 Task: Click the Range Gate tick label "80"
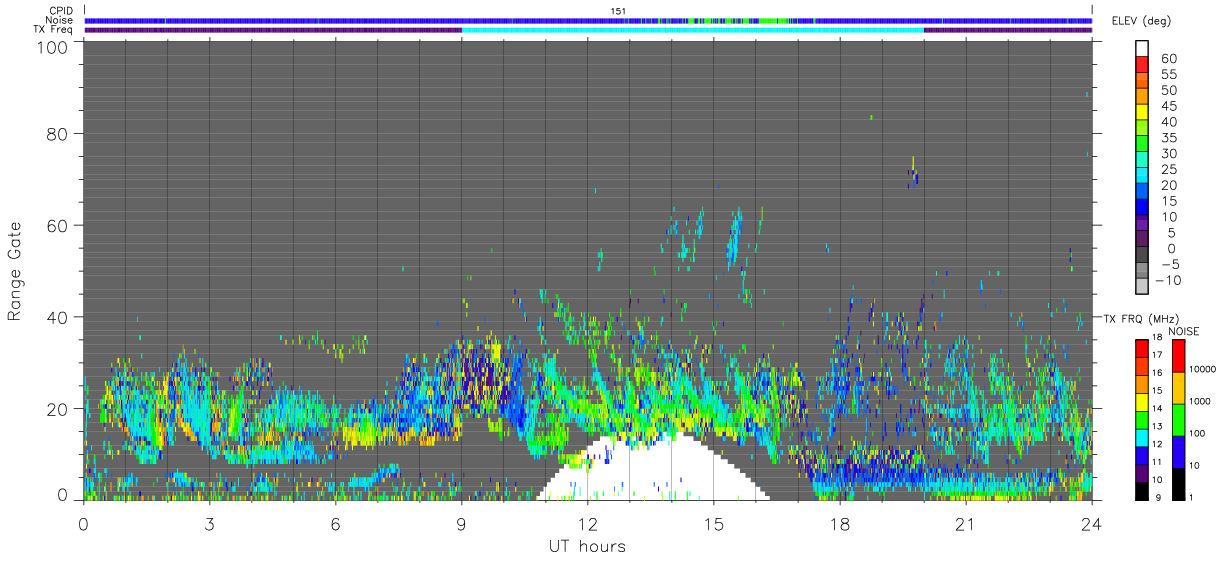coord(59,133)
